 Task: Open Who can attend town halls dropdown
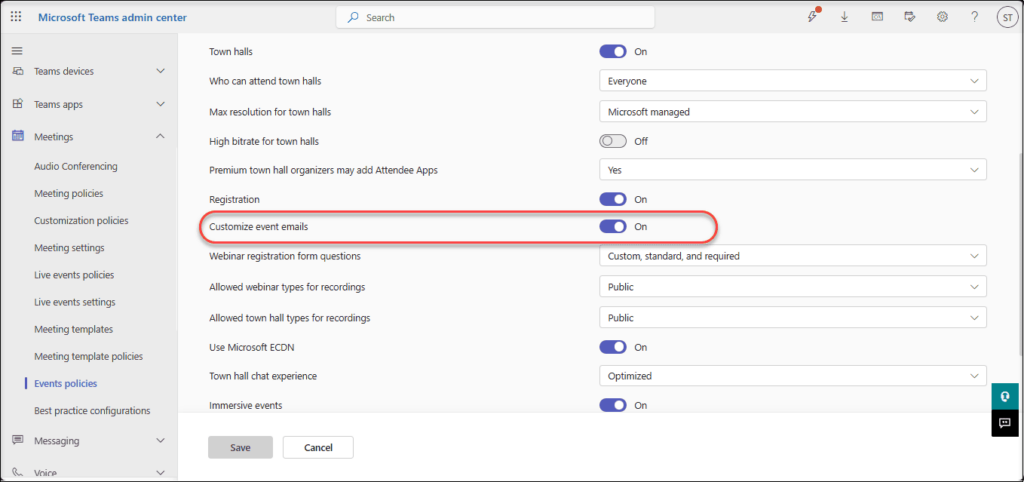point(793,82)
